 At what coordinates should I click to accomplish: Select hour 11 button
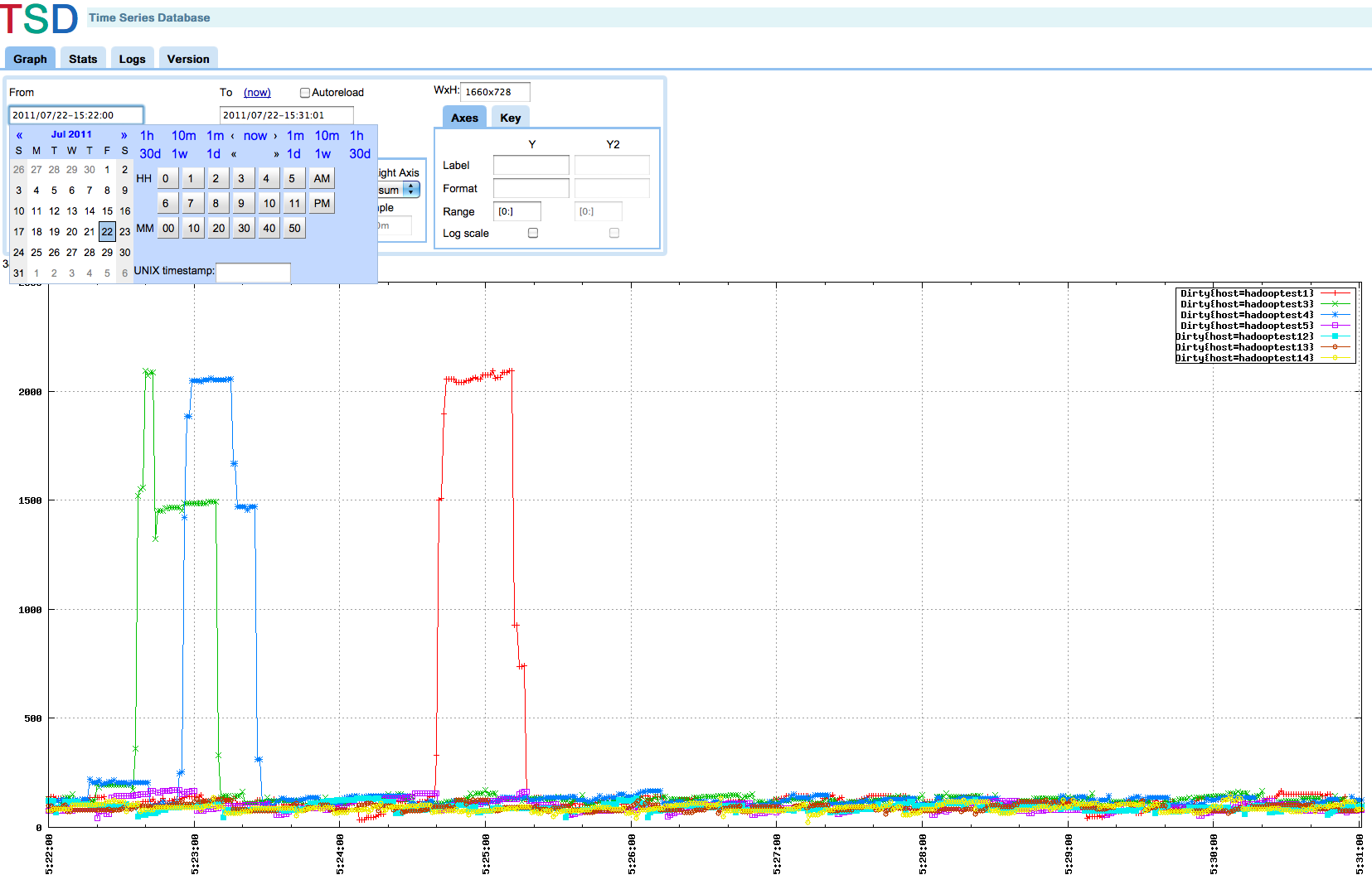click(294, 203)
